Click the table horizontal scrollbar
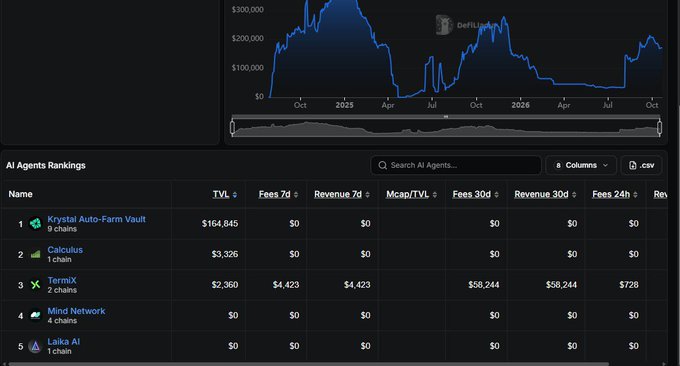Viewport: 680px width, 366px height. tap(308, 364)
